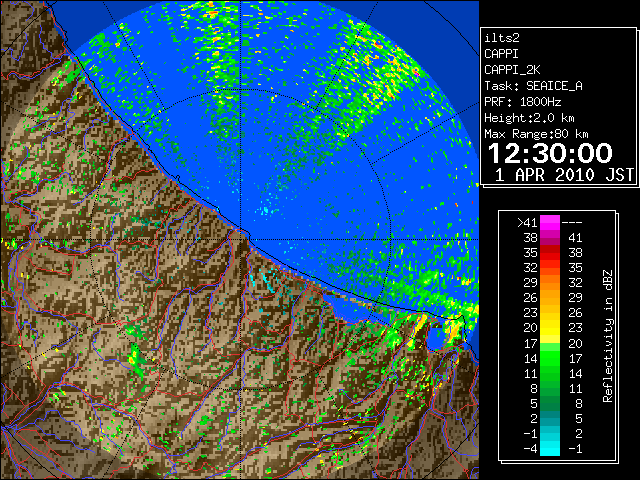Click the 'Reflectivity in dBZ' legend title
Screen dimensions: 640x480
[608, 336]
